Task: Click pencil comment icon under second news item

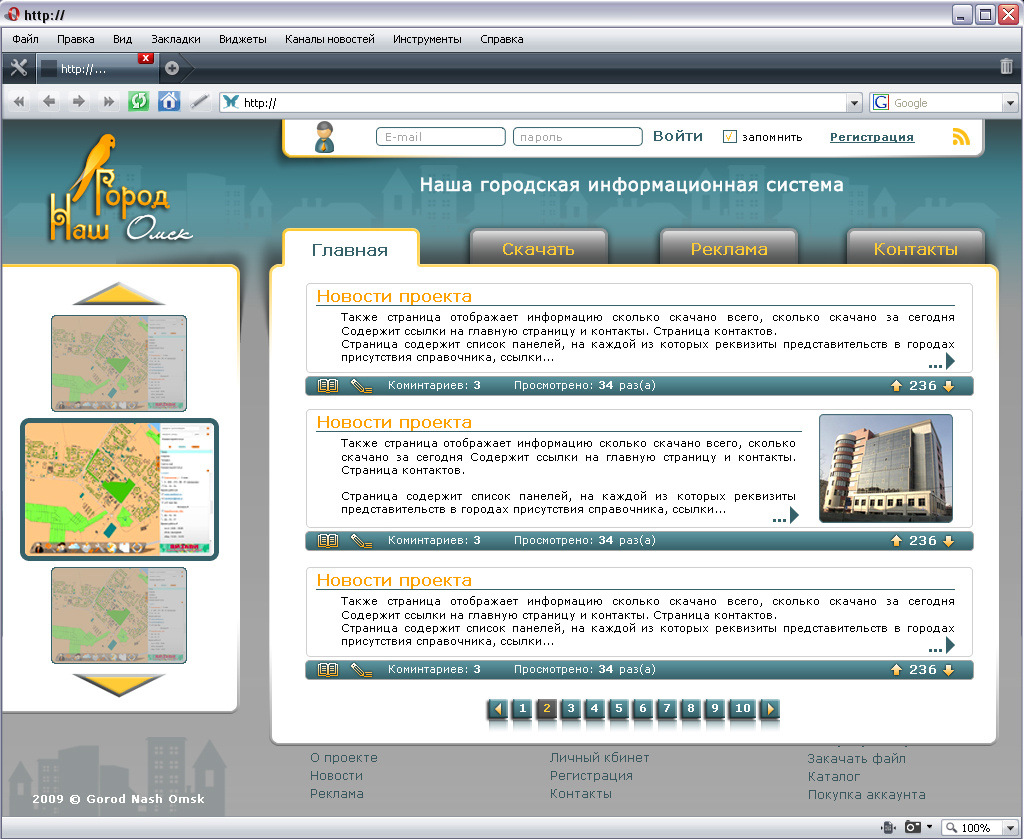Action: [361, 541]
